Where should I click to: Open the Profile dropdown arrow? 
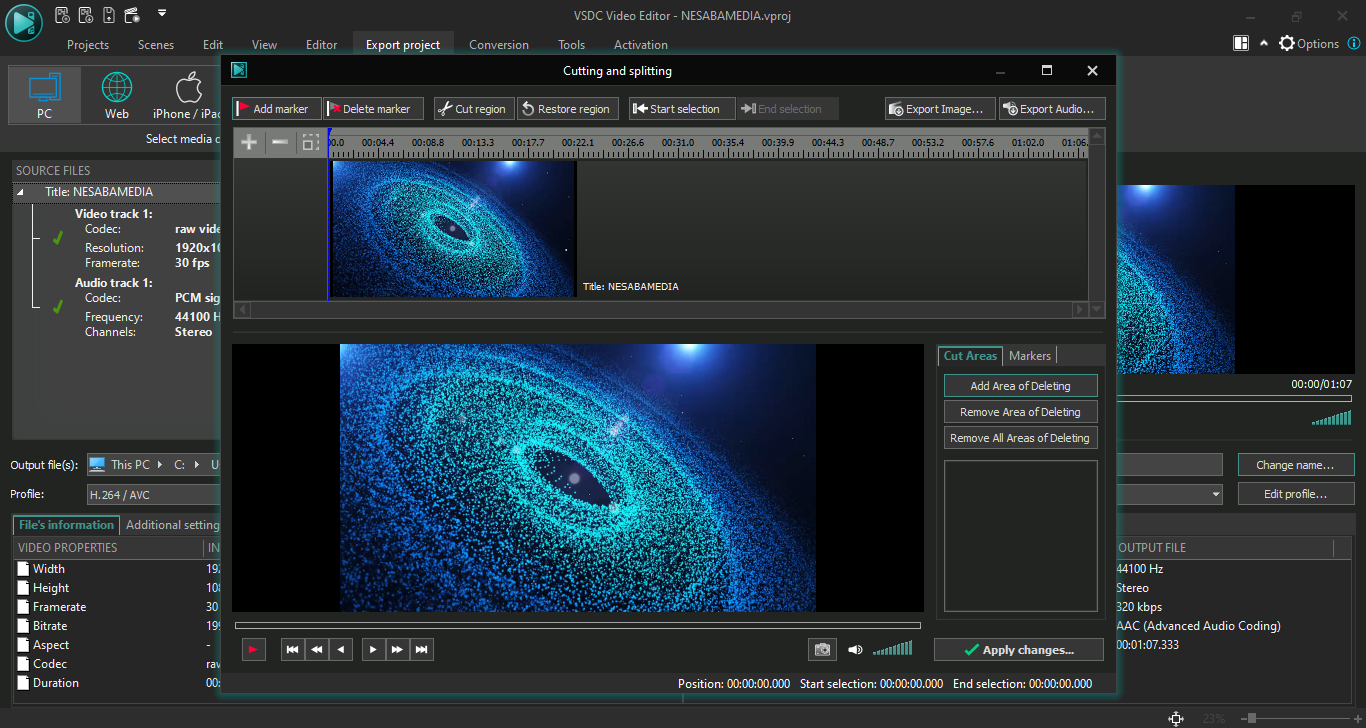tap(1216, 494)
